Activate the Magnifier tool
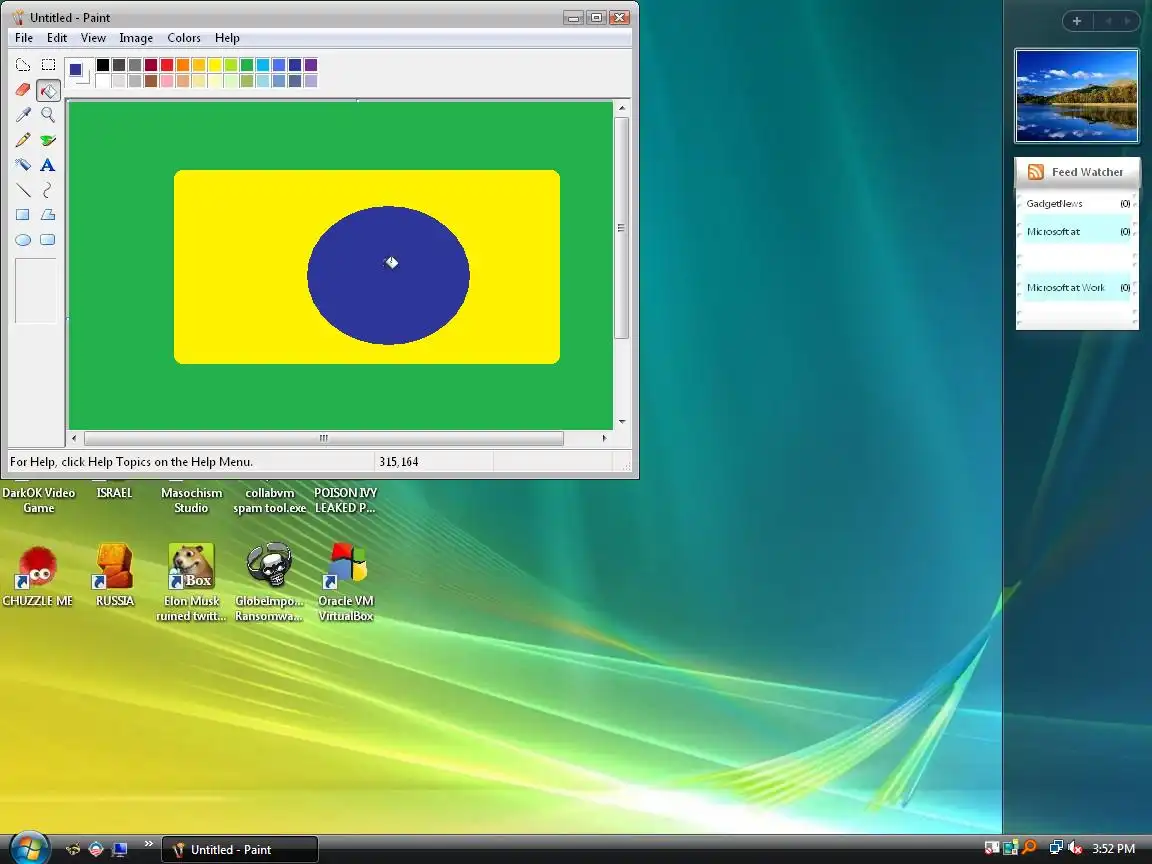The height and width of the screenshot is (864, 1152). [x=48, y=115]
